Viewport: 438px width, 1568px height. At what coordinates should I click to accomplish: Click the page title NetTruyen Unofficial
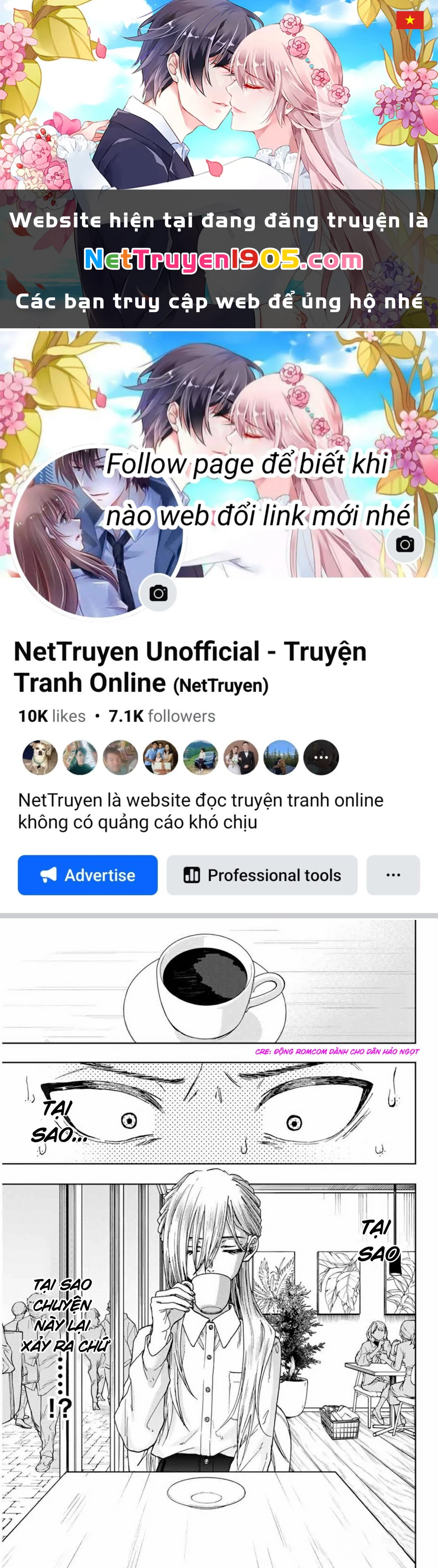click(x=190, y=666)
